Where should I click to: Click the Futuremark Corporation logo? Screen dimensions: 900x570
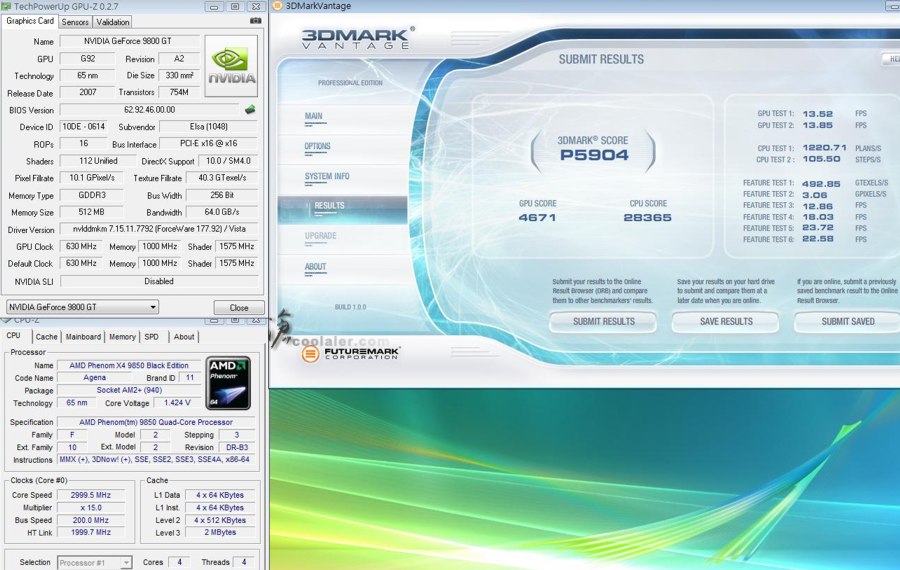(350, 353)
